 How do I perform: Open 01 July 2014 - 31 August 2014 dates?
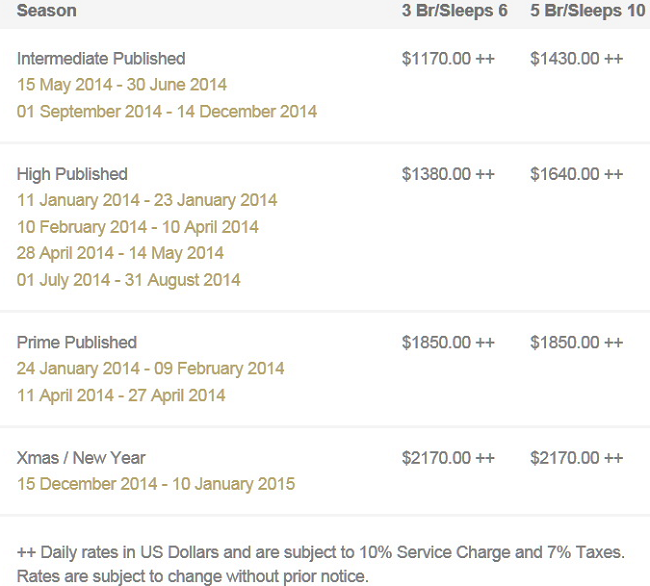coord(129,280)
